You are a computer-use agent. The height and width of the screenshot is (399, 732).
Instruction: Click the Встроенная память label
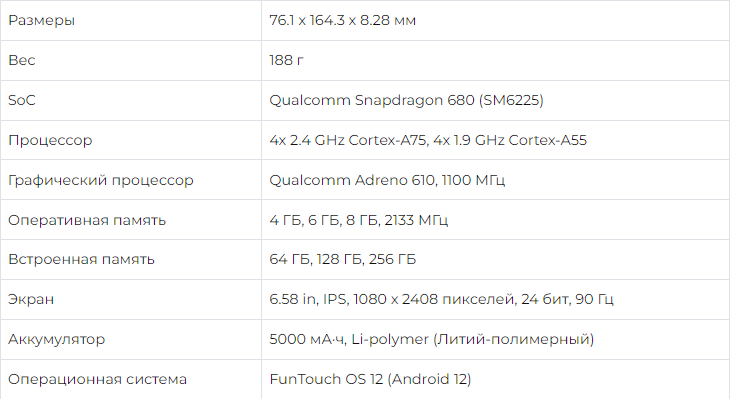[x=81, y=259]
